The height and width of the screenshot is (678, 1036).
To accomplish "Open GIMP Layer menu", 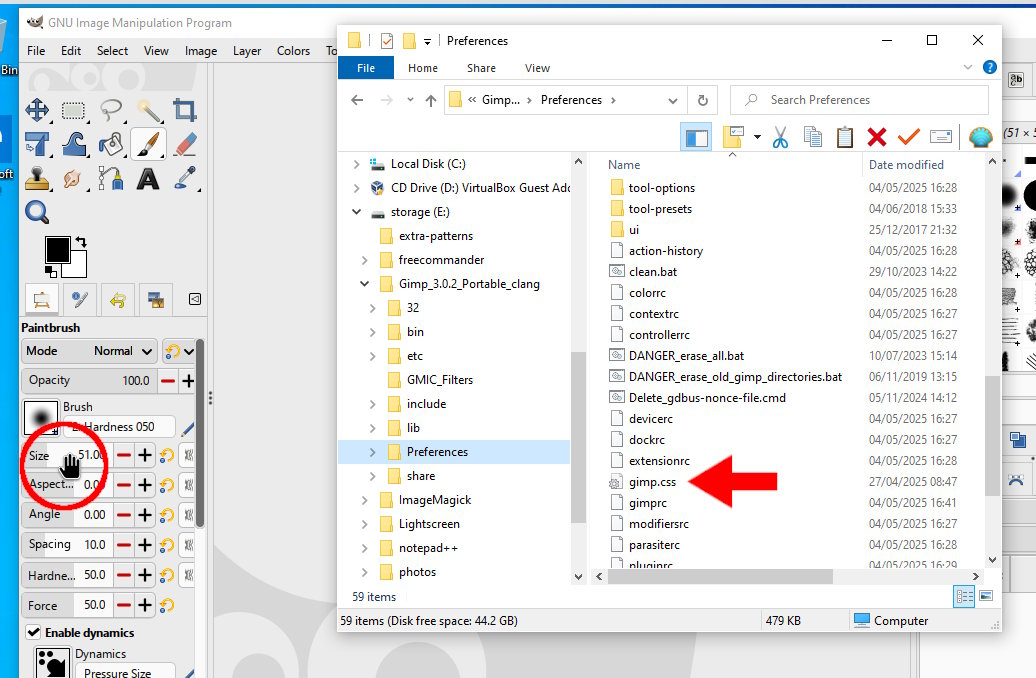I will (x=247, y=51).
